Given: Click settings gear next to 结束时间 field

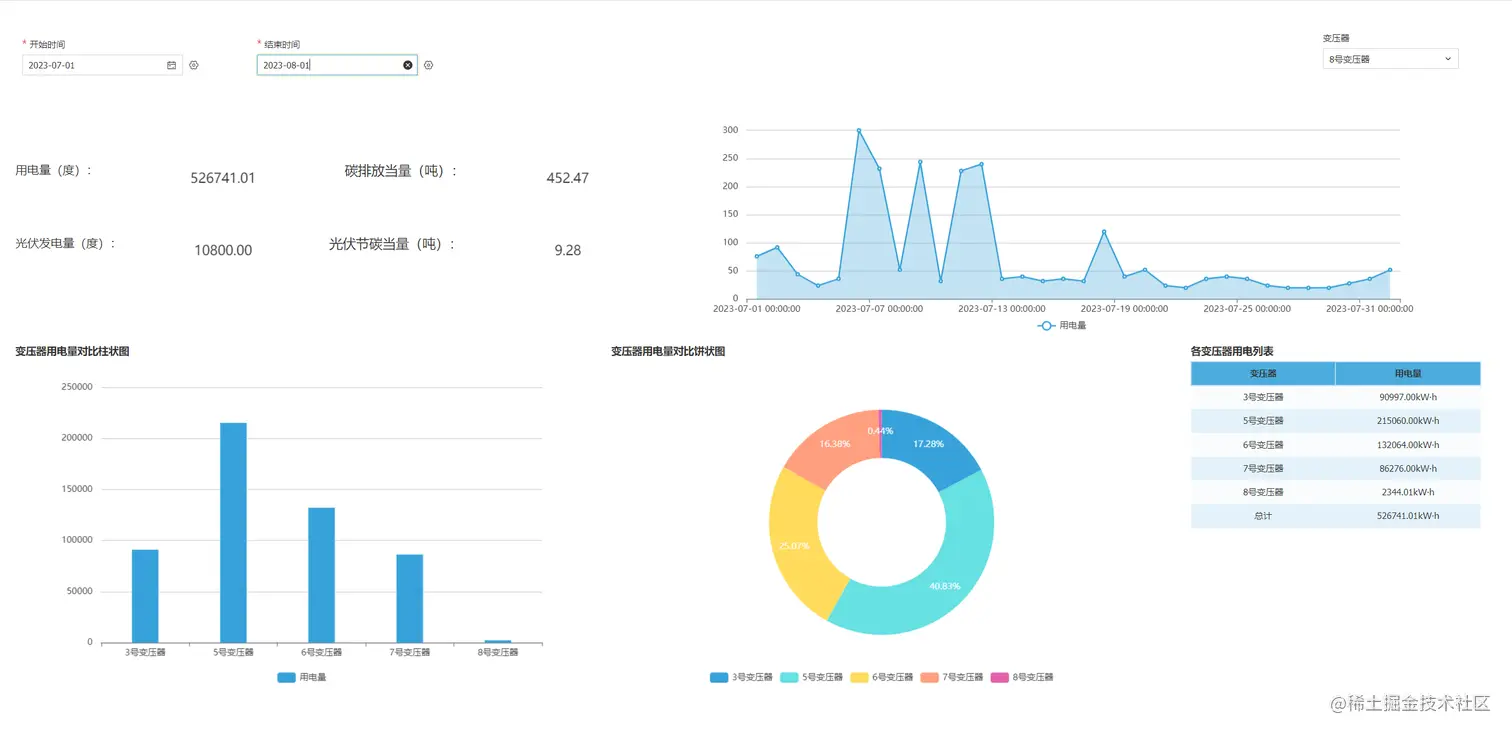Looking at the screenshot, I should click(x=428, y=65).
